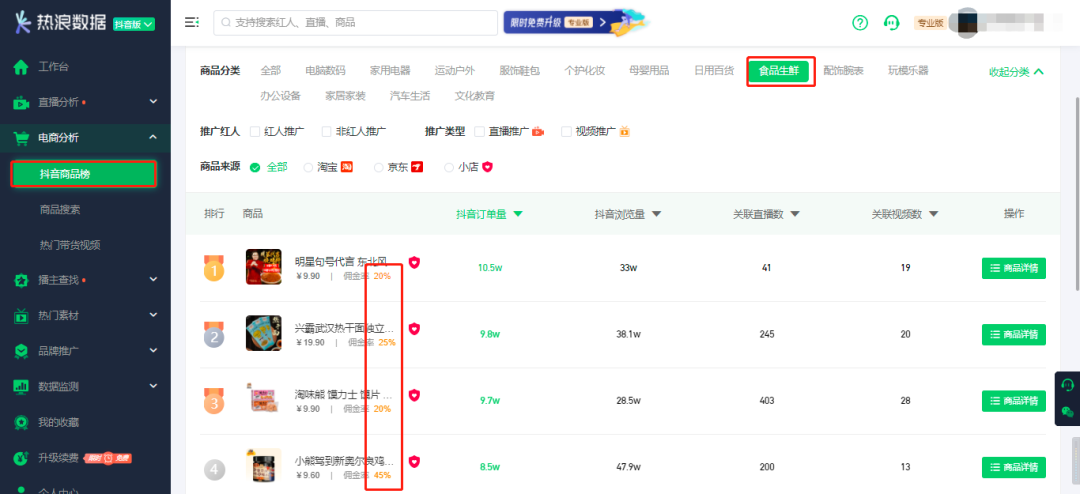Click the silver rank 2 medal icon
The height and width of the screenshot is (494, 1080).
(x=214, y=335)
